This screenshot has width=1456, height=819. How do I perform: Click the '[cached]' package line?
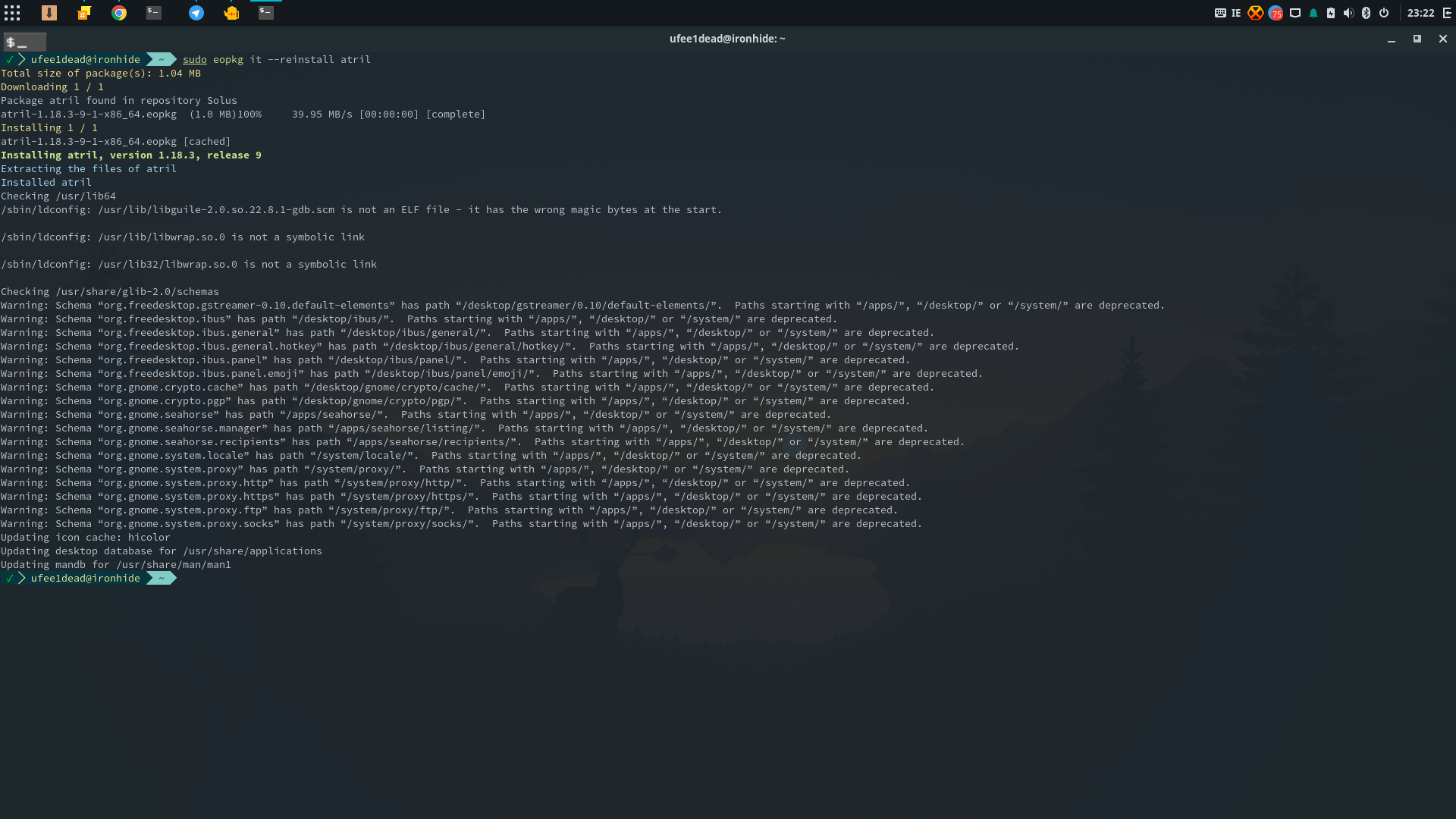click(x=116, y=142)
